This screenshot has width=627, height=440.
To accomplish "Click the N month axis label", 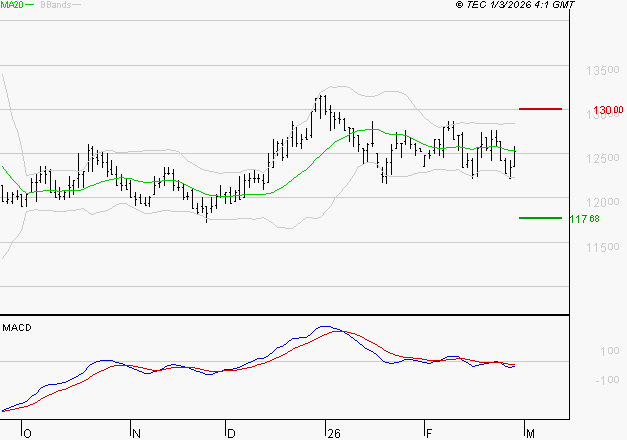I will coord(136,434).
